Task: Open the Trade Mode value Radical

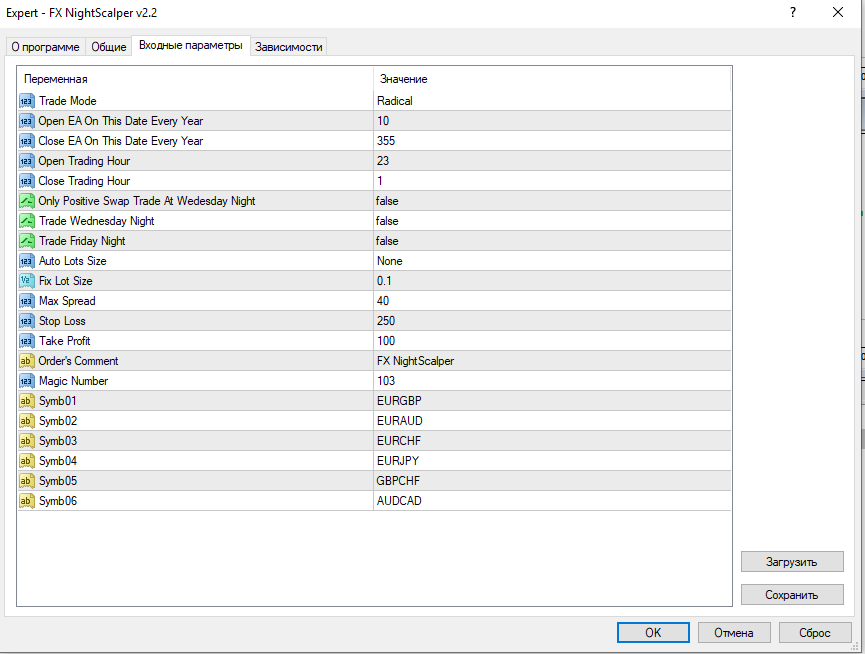Action: click(x=552, y=101)
